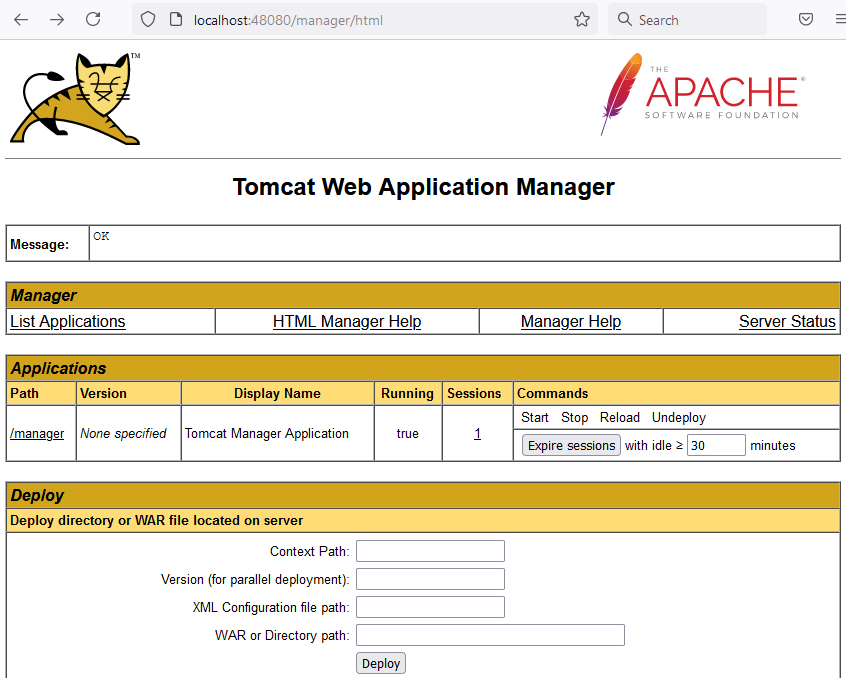Image resolution: width=846 pixels, height=678 pixels.
Task: Open the Pocket save icon
Action: pos(806,20)
